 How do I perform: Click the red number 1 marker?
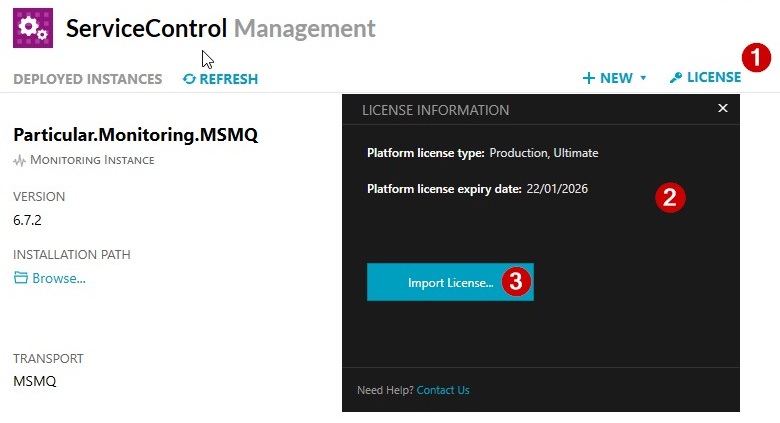point(756,57)
